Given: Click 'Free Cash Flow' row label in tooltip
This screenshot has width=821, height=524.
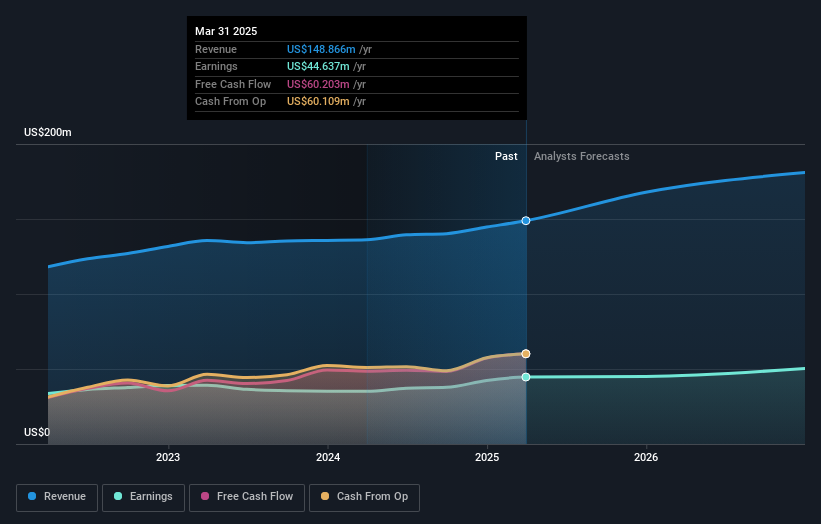Looking at the screenshot, I should (x=233, y=84).
